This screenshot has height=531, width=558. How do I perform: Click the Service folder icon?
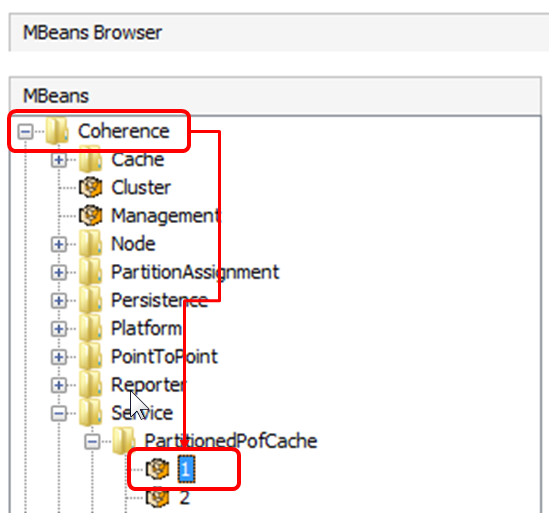91,412
